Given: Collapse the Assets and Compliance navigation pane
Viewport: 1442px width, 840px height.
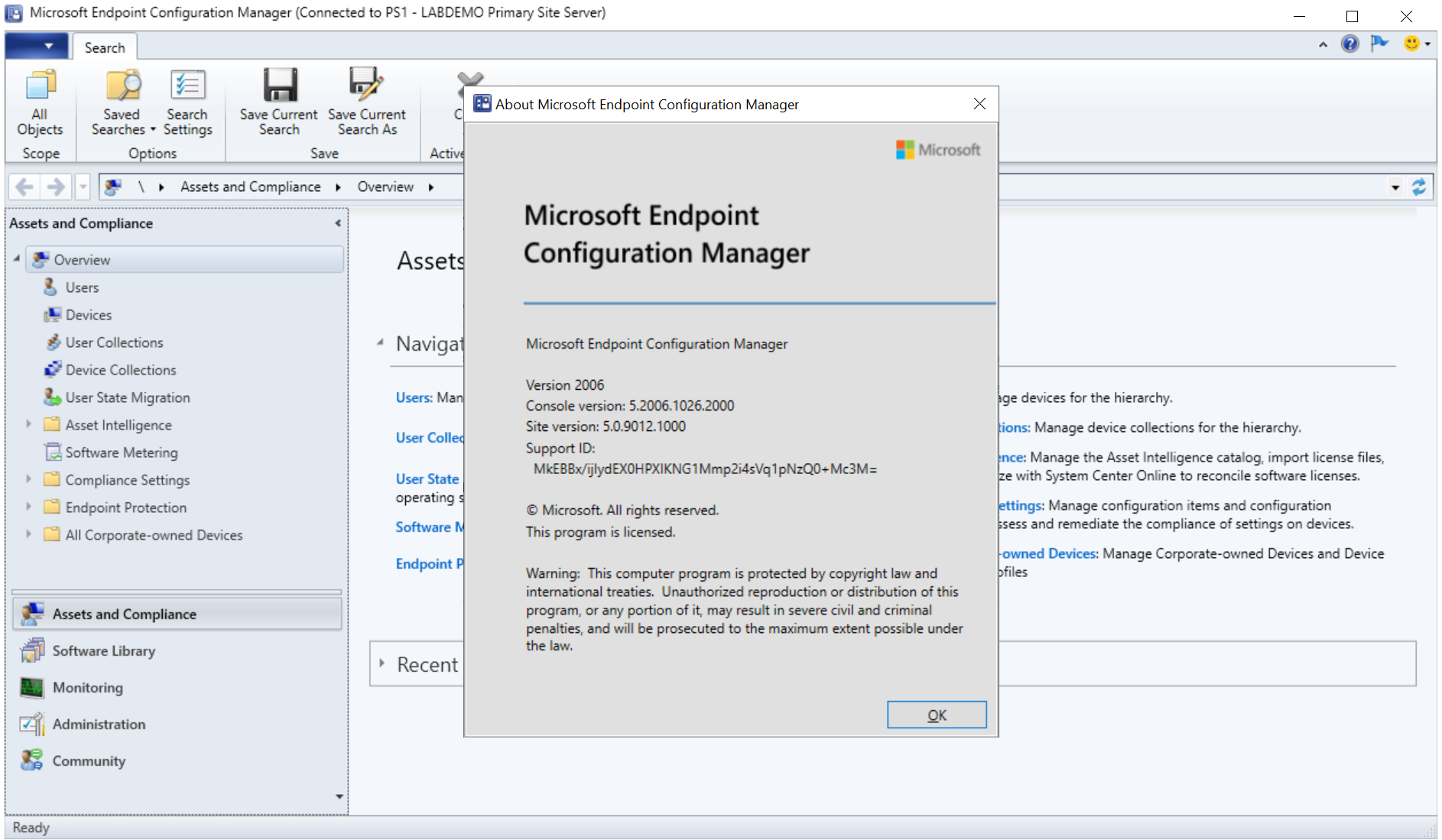Looking at the screenshot, I should click(337, 223).
